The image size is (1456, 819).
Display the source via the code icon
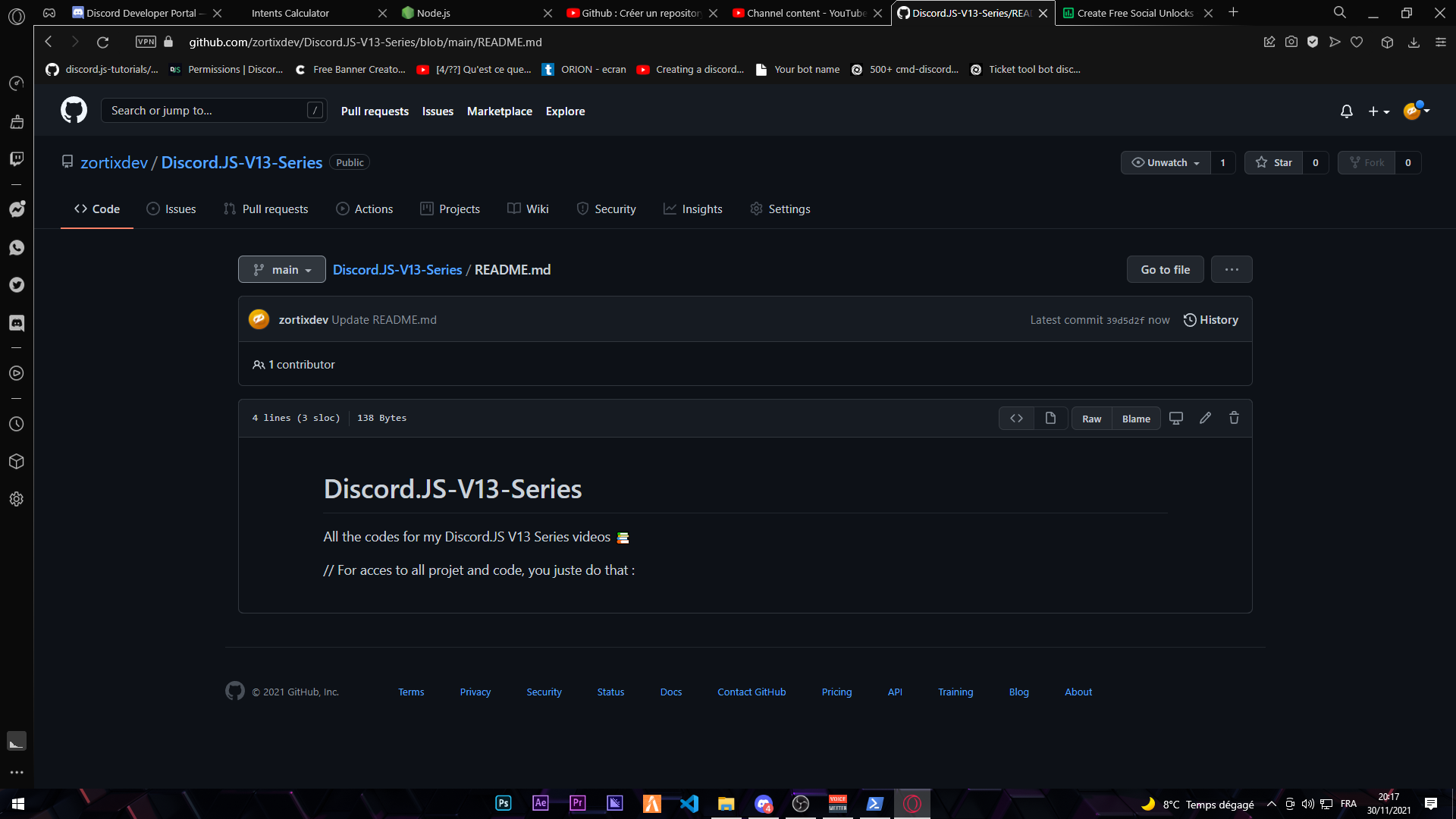pyautogui.click(x=1016, y=418)
